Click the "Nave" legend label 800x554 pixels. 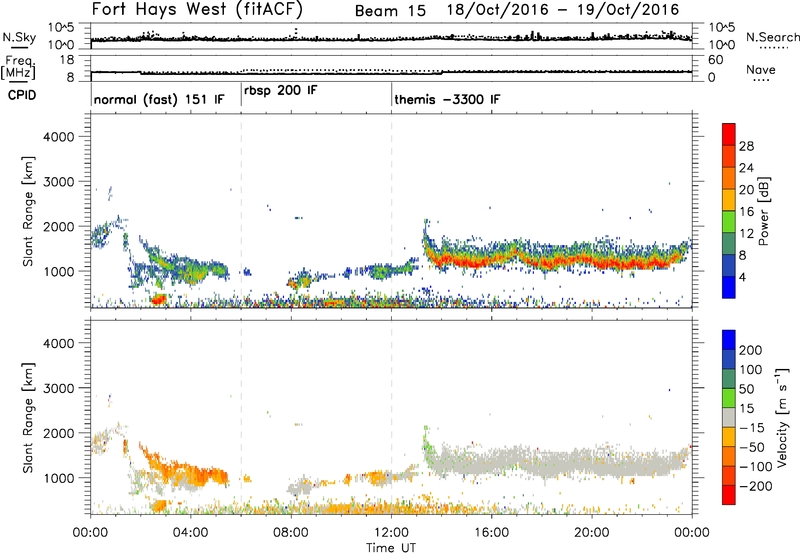tap(760, 69)
